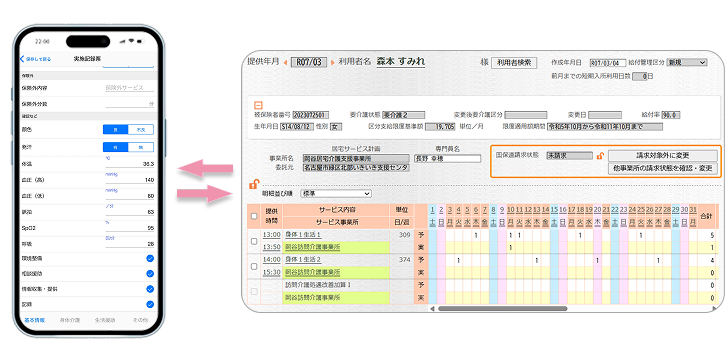The width and height of the screenshot is (725, 363).
Task: Click the user name 森本 すみれ
Action: click(x=400, y=62)
